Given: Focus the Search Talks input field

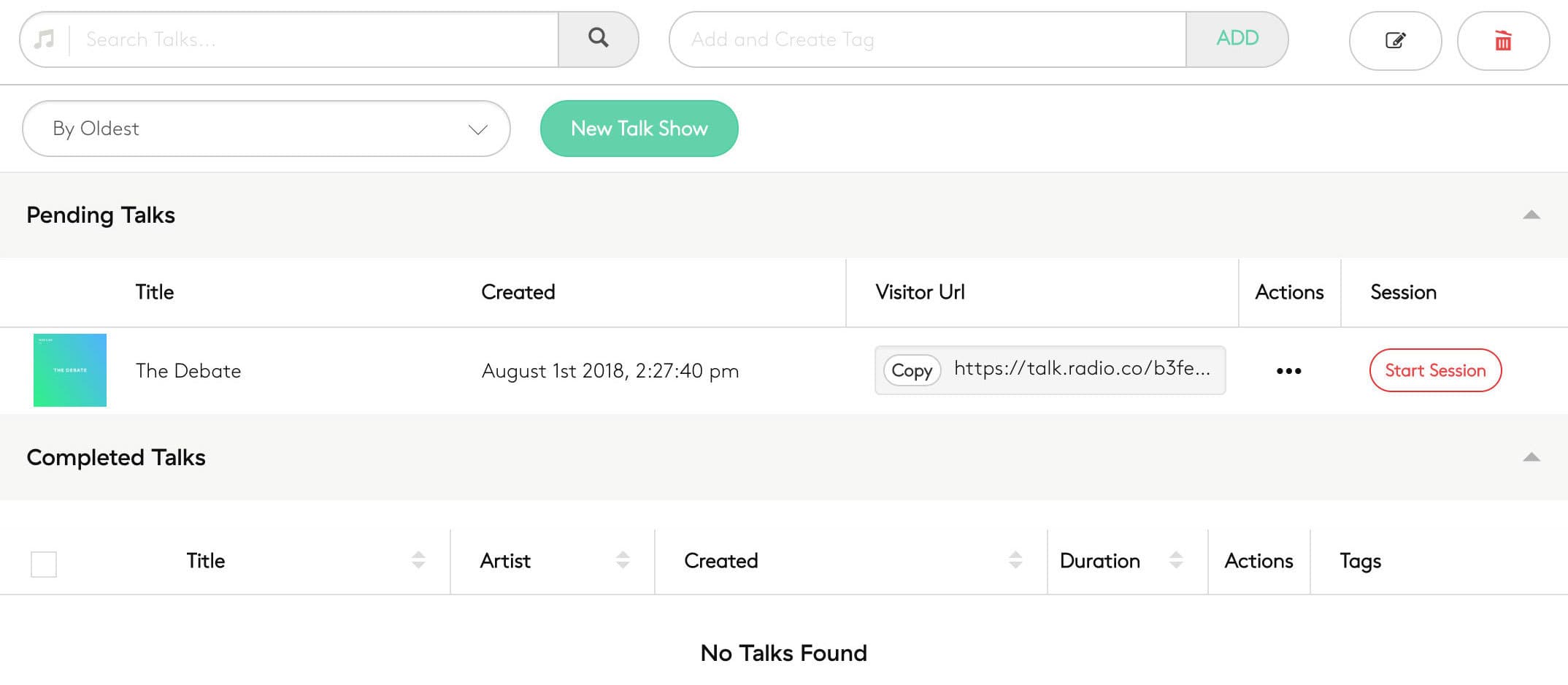Looking at the screenshot, I should tap(314, 39).
